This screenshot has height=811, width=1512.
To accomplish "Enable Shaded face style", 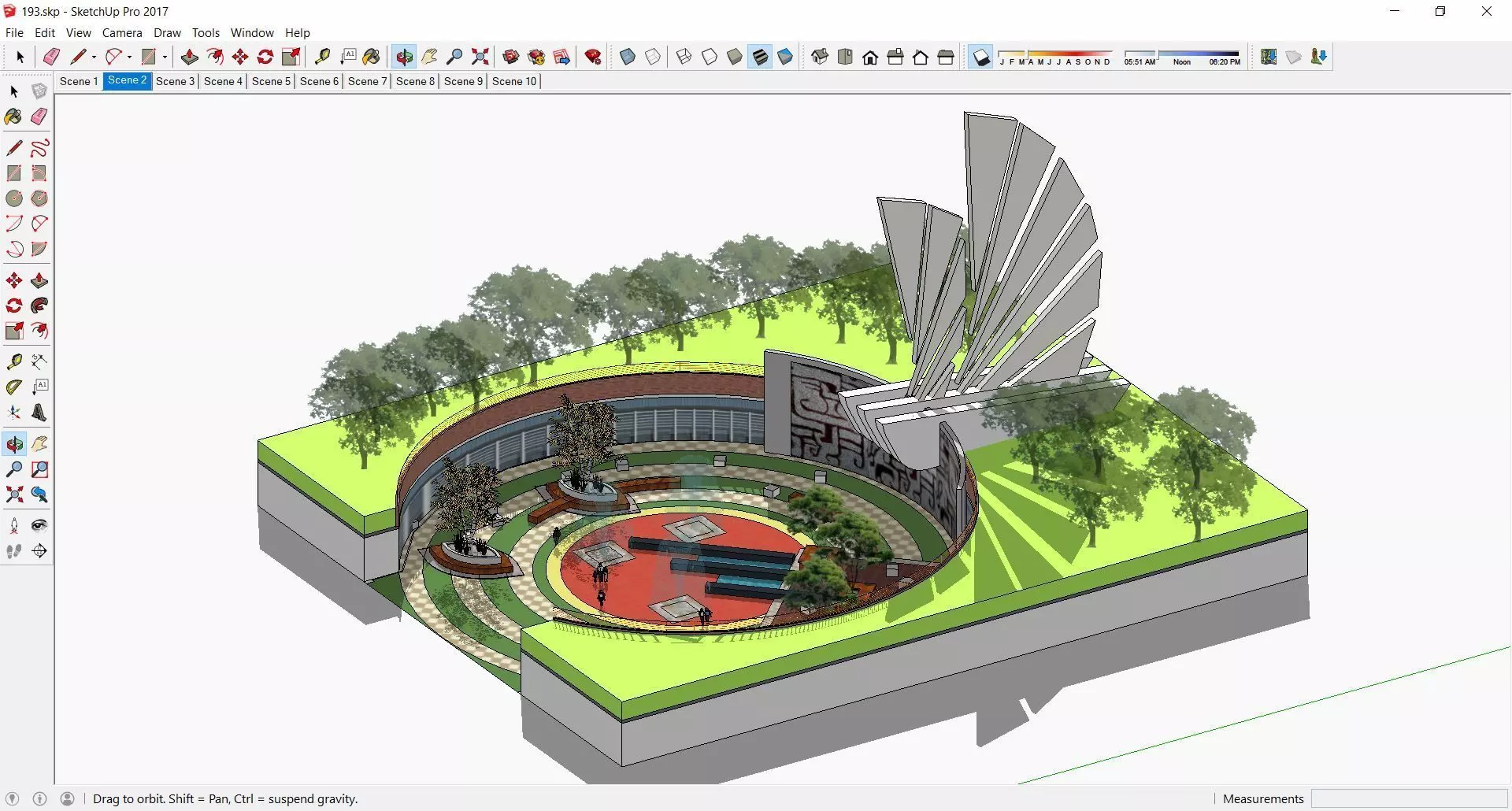I will pyautogui.click(x=735, y=57).
